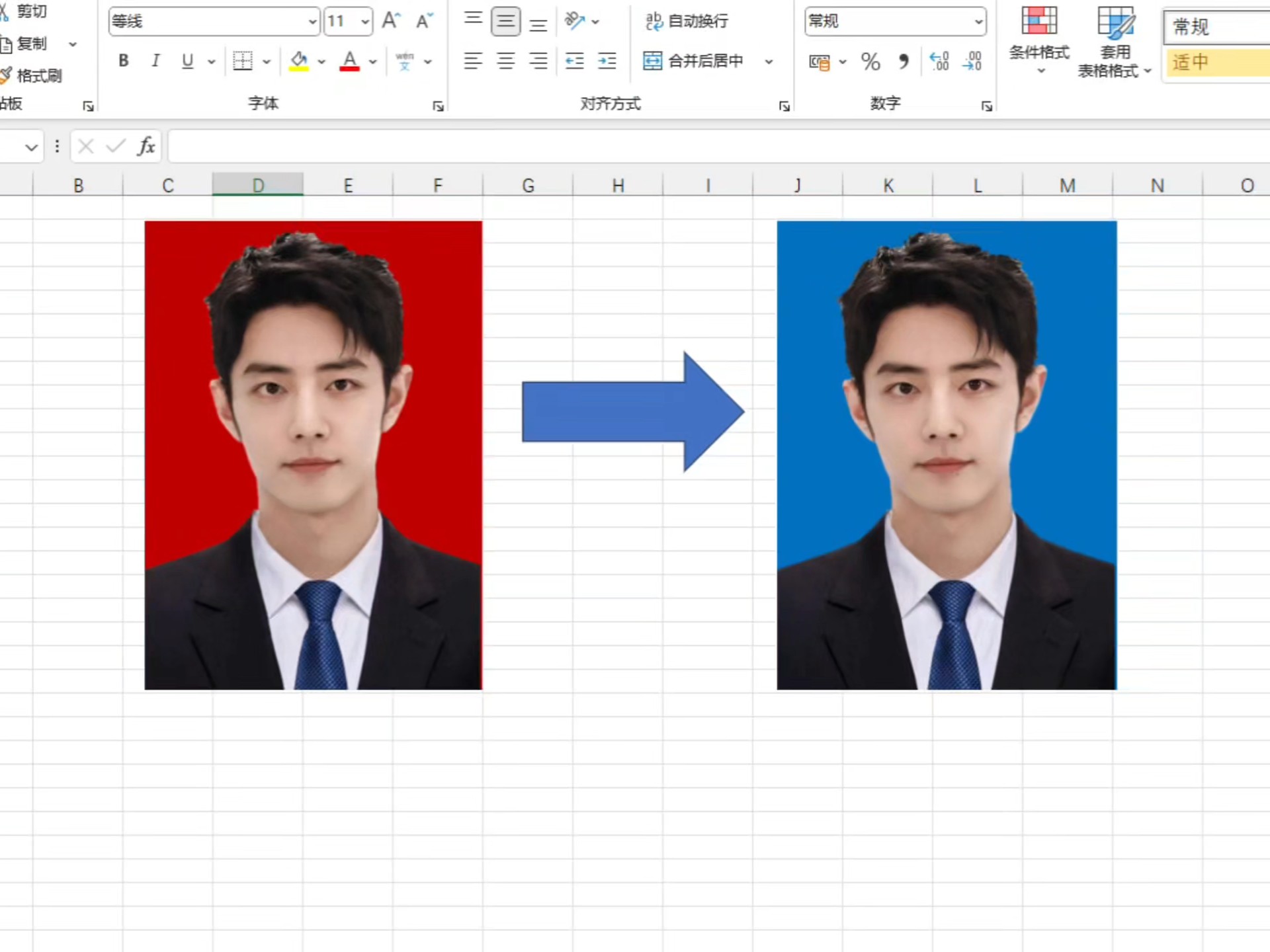Select column D header
This screenshot has width=1270, height=952.
(258, 185)
